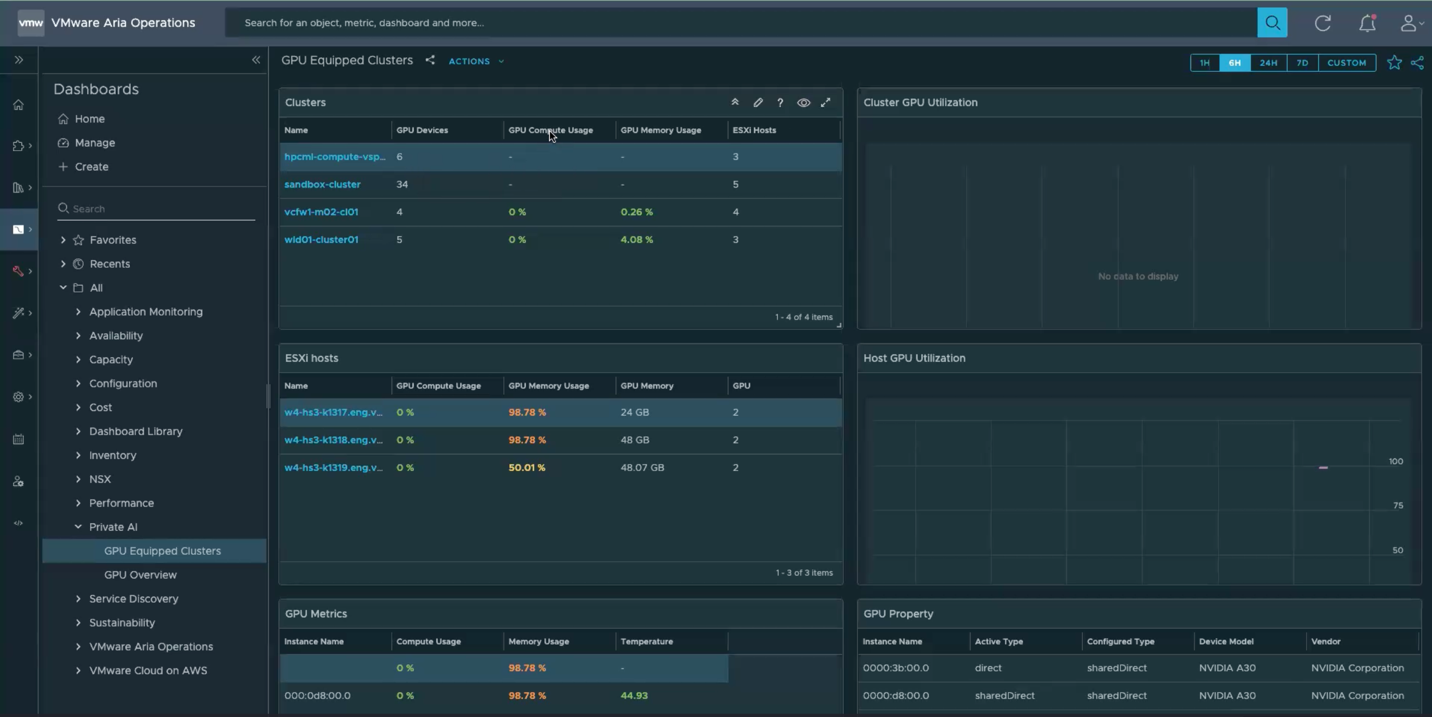Viewport: 1432px width, 717px height.
Task: Click the refresh icon in header
Action: click(x=1322, y=23)
